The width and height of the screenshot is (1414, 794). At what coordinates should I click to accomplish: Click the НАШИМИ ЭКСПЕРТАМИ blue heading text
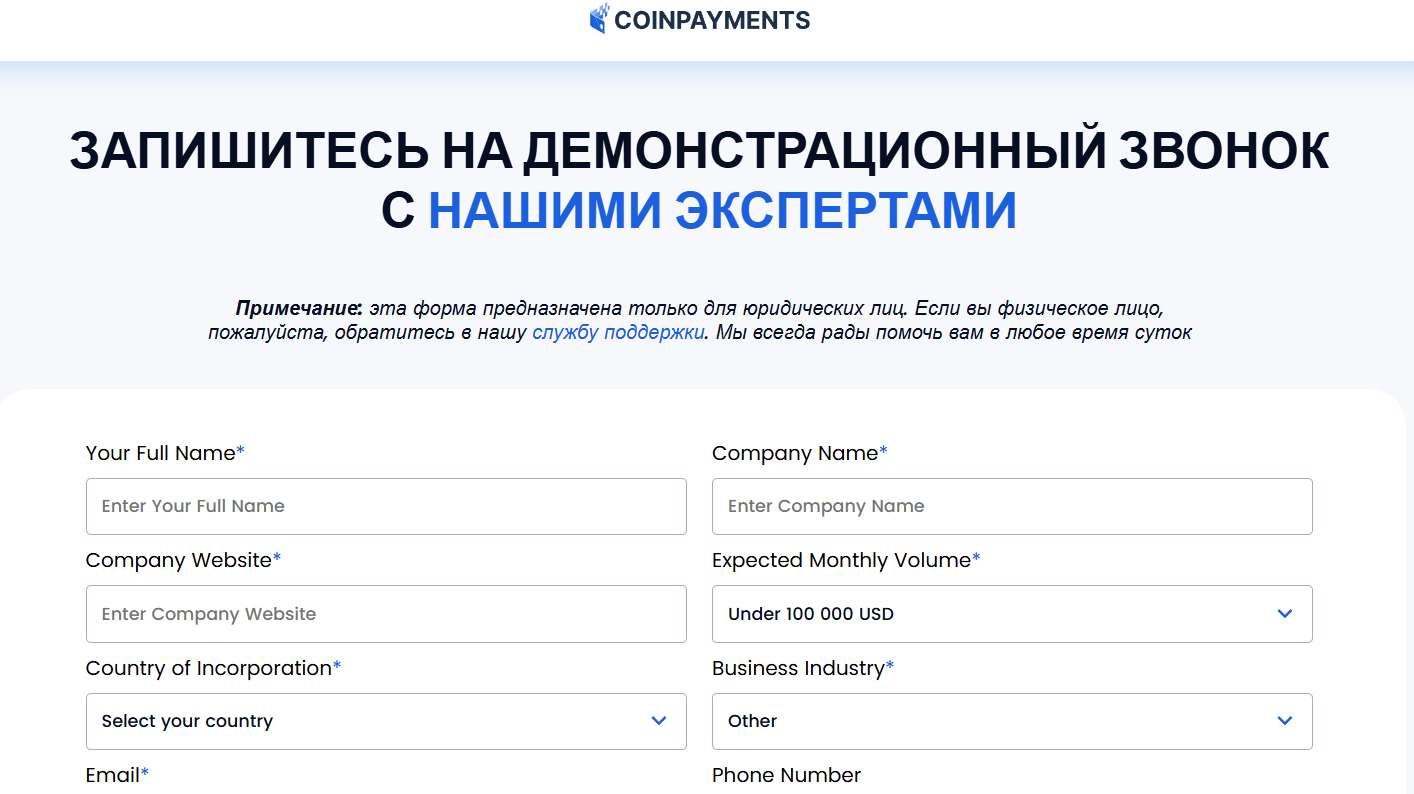[723, 210]
